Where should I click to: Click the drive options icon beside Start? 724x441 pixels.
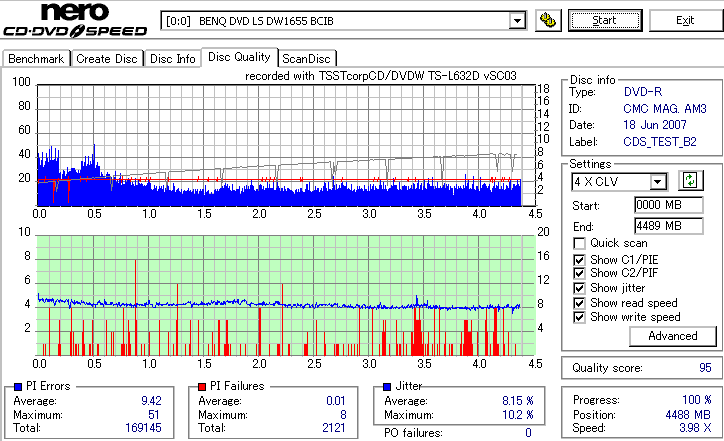point(548,20)
